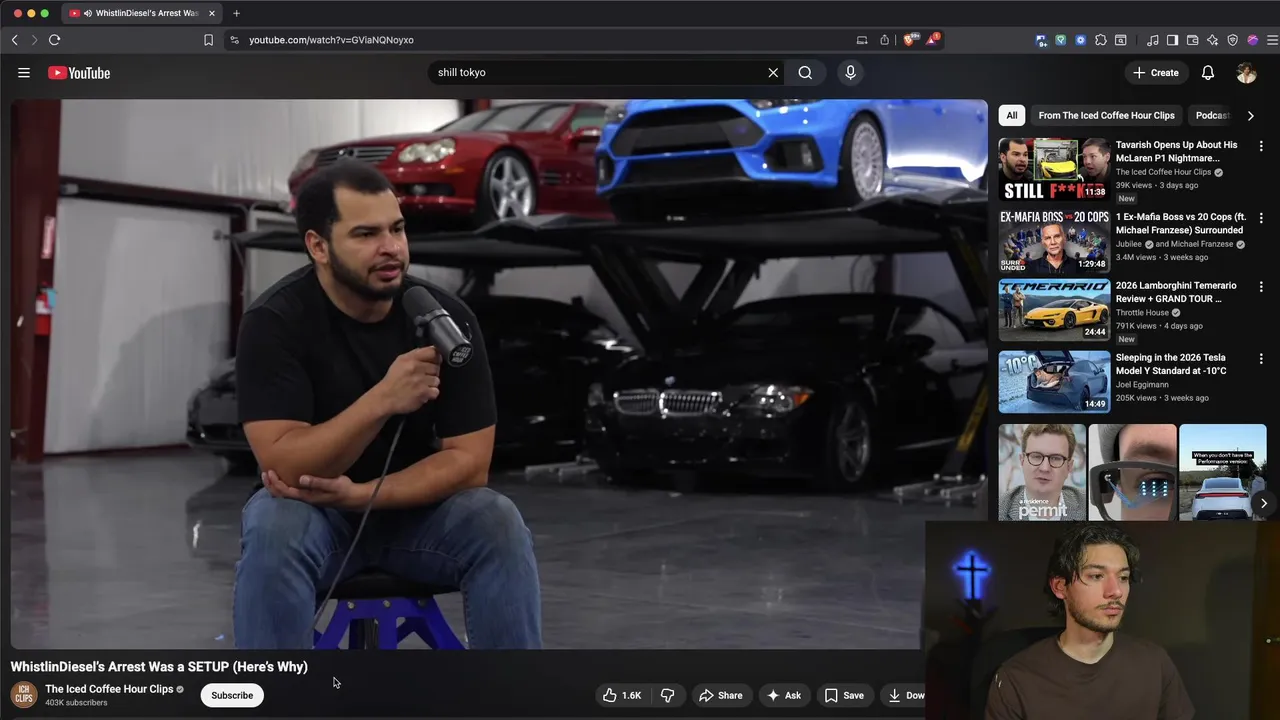Open the Brave Wallet icon

[1193, 40]
